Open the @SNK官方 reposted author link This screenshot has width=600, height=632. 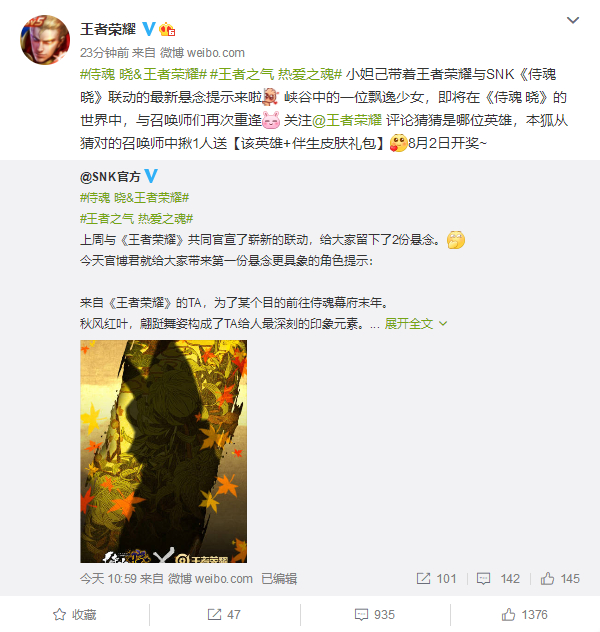point(110,177)
